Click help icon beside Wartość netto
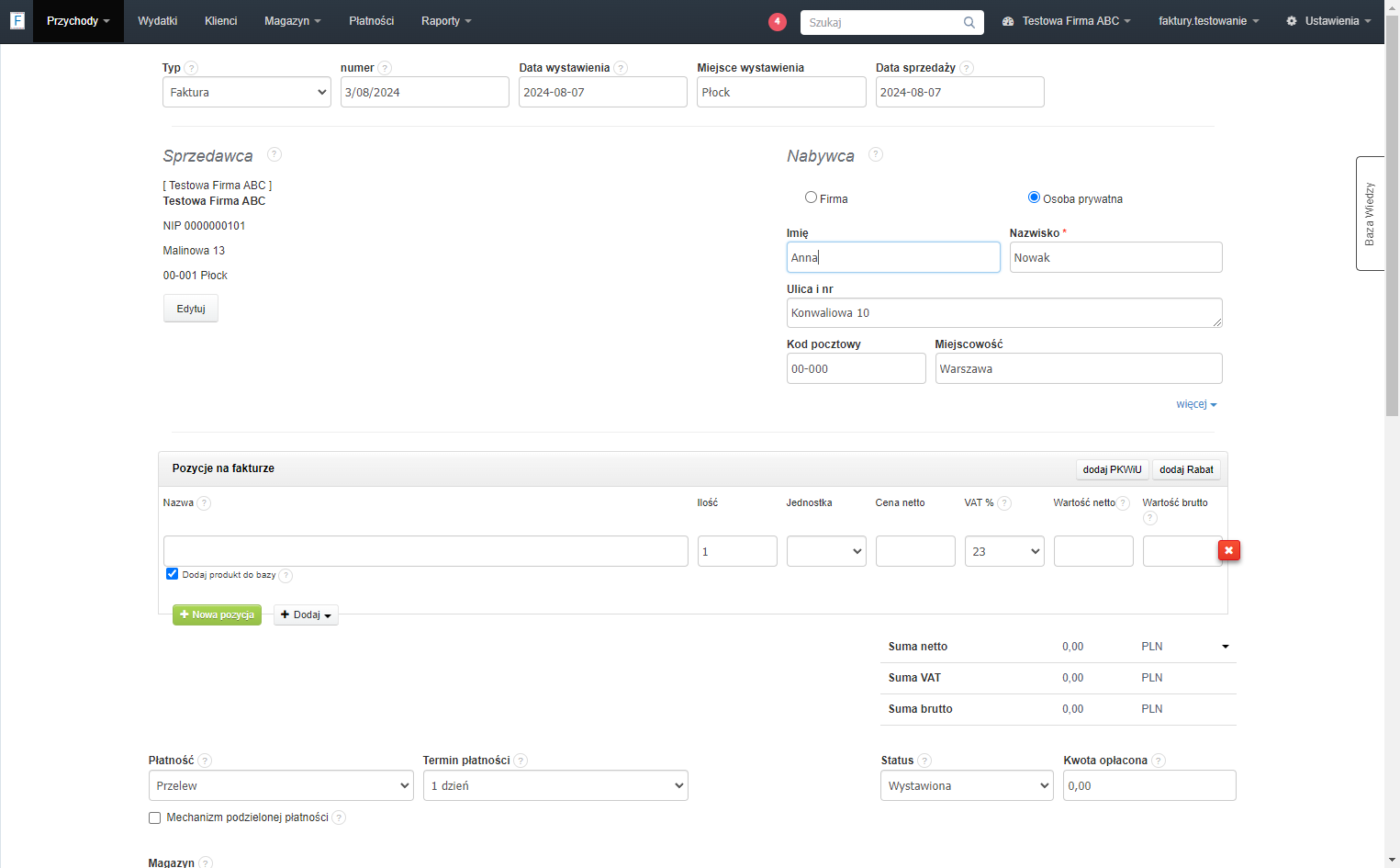 (1123, 503)
